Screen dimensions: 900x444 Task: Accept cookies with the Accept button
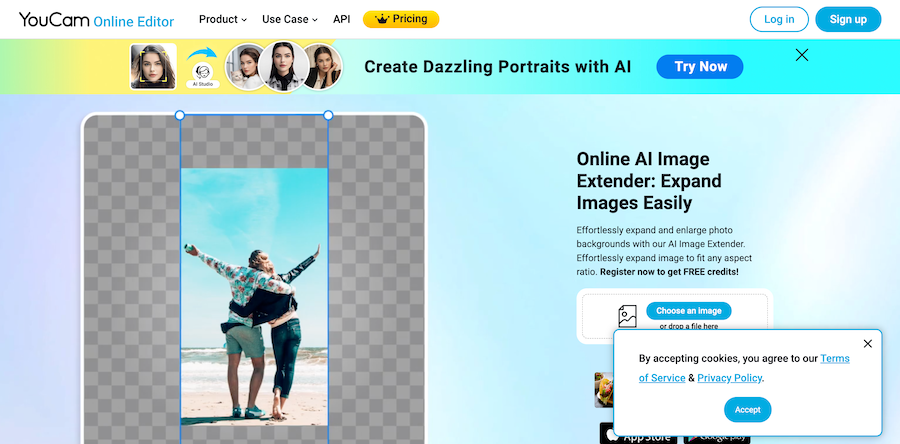[x=747, y=410]
